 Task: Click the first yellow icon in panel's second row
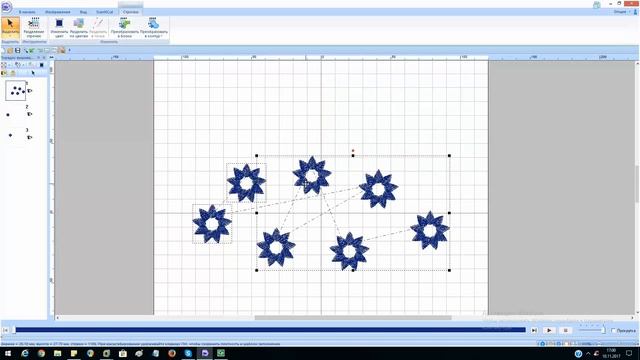click(x=4, y=73)
